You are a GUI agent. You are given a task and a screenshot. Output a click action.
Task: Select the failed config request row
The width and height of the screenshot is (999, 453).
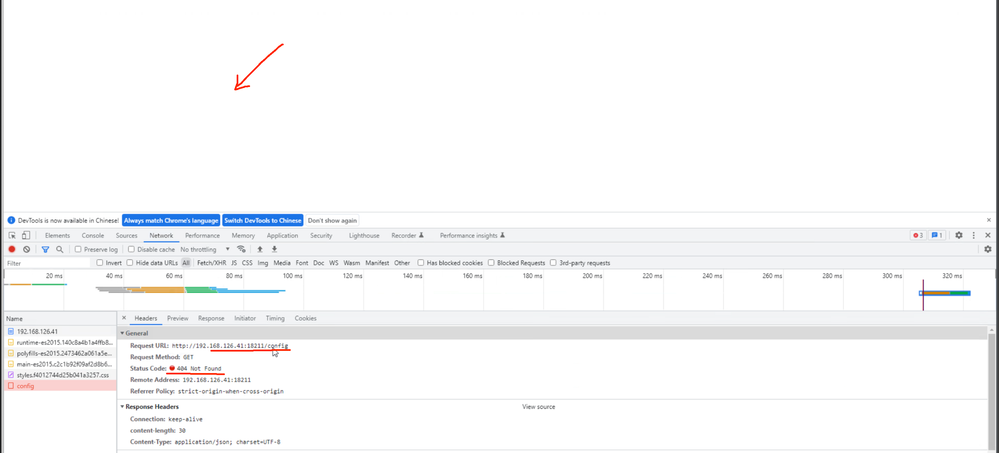click(60, 386)
